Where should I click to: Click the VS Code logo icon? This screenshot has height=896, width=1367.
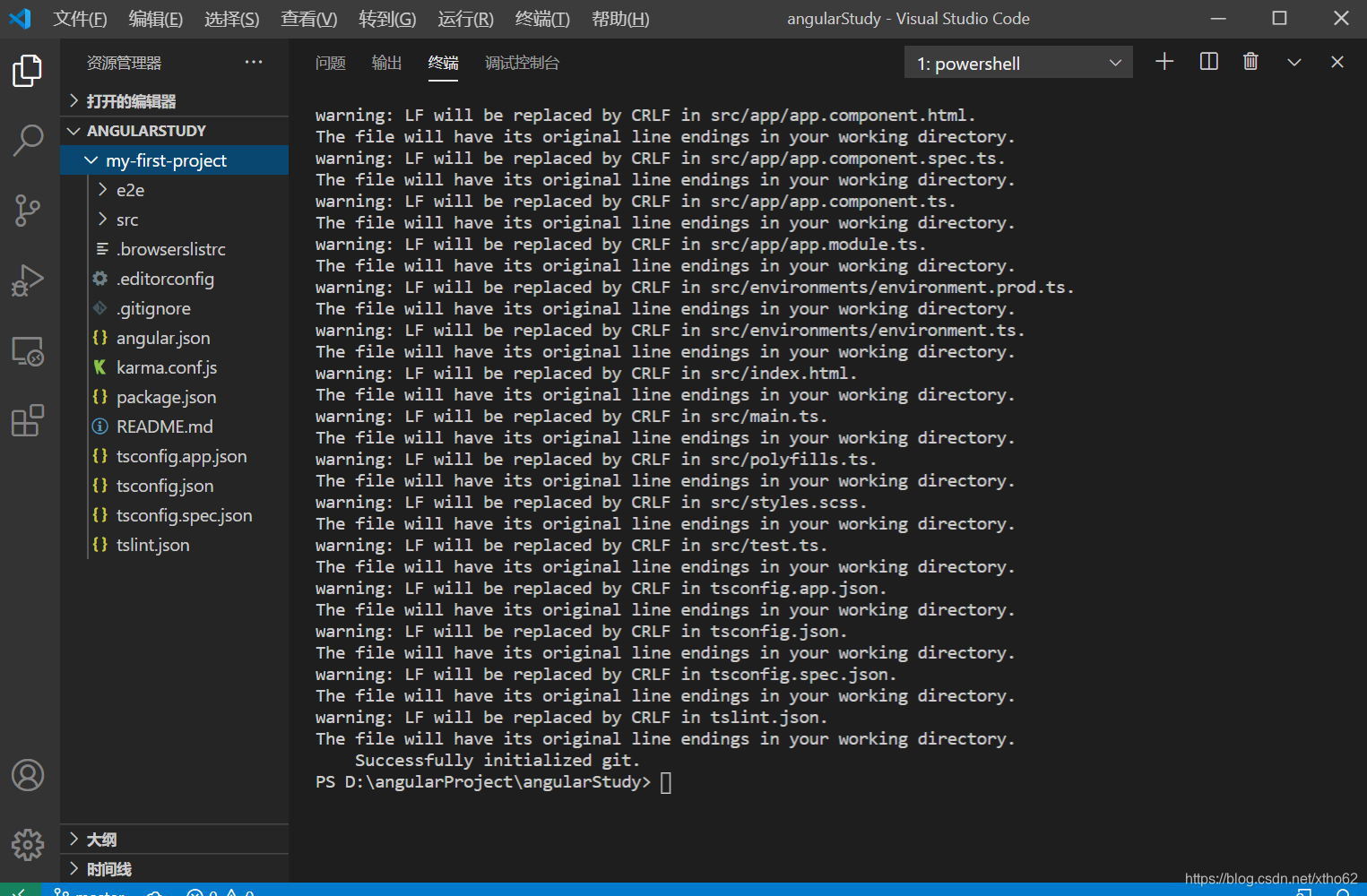click(x=20, y=18)
